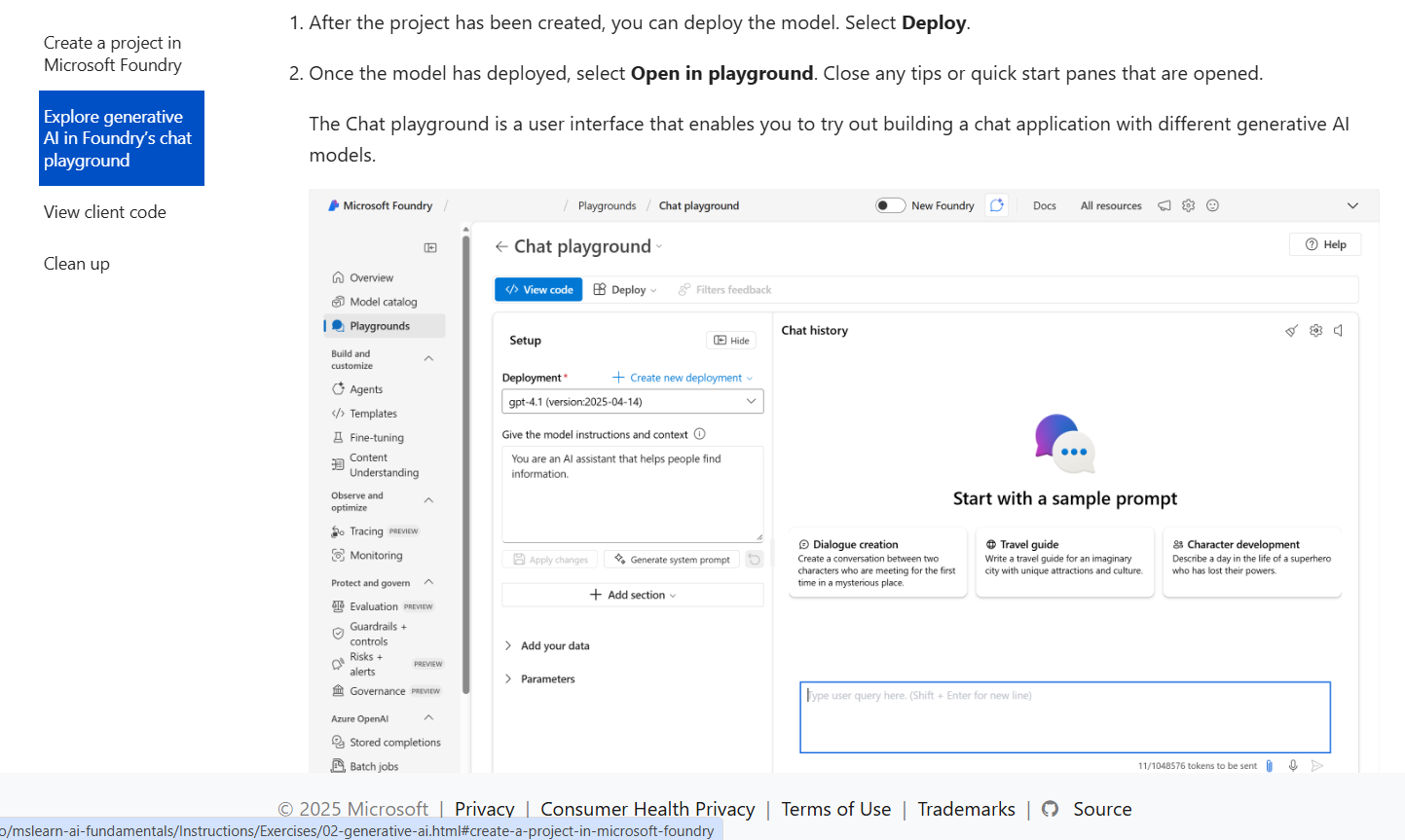Open the Create new deployment dropdown
The height and width of the screenshot is (840, 1405).
(683, 378)
